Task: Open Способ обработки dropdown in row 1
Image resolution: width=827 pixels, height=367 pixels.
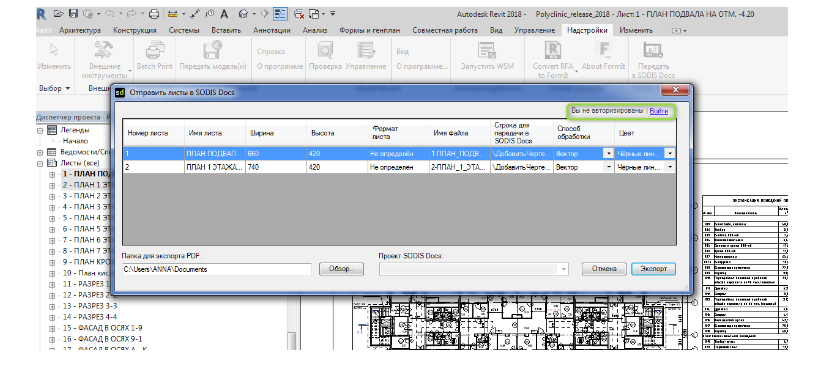Action: (x=608, y=153)
